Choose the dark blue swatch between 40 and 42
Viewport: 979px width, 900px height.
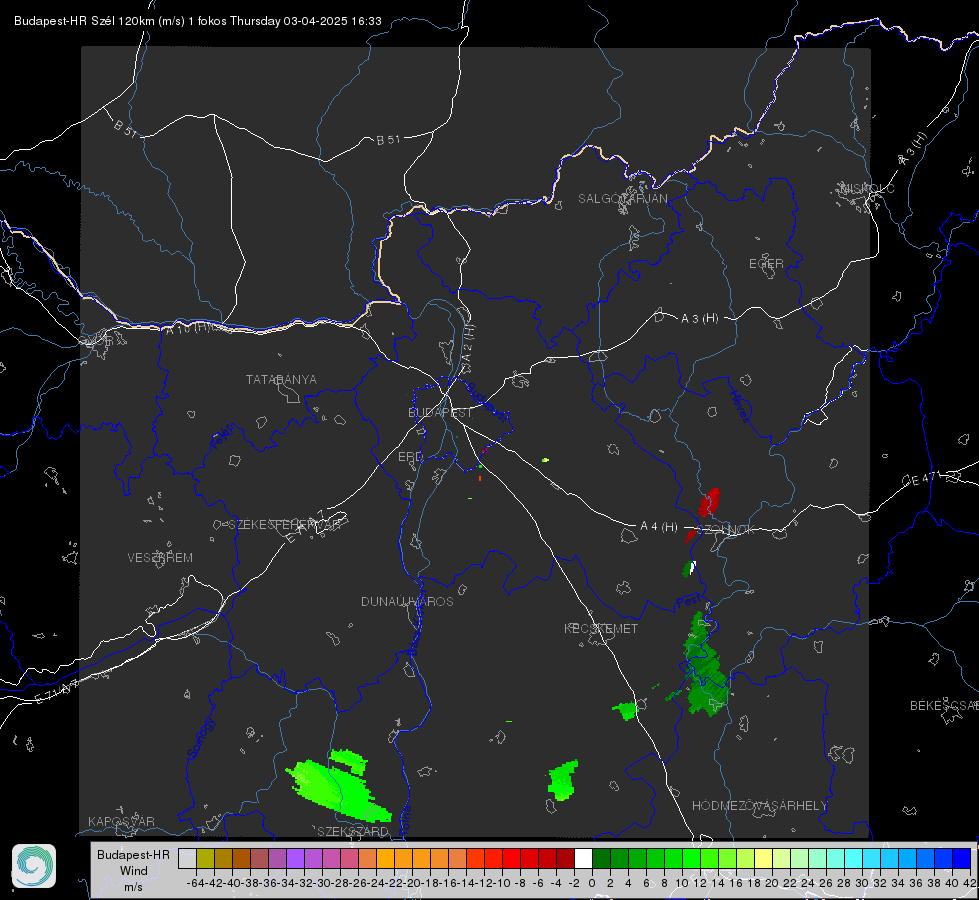[962, 858]
